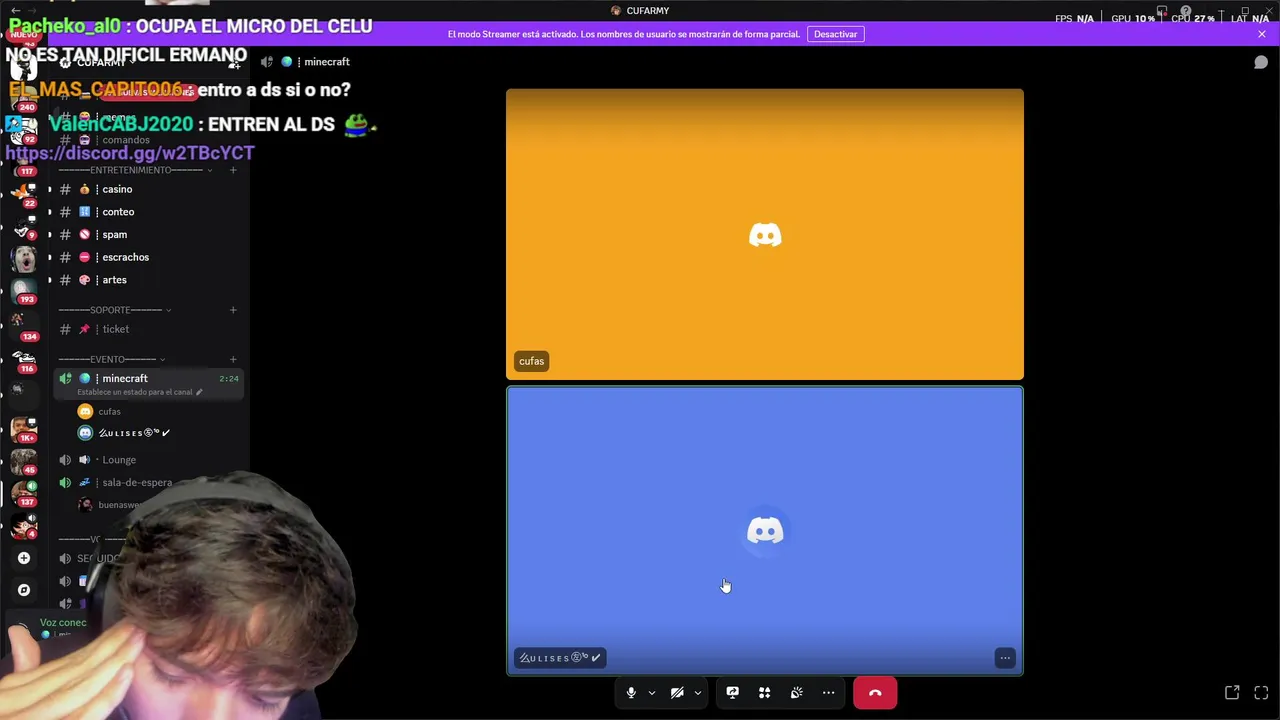The height and width of the screenshot is (720, 1280).
Task: Open the soundboard
Action: (x=796, y=693)
